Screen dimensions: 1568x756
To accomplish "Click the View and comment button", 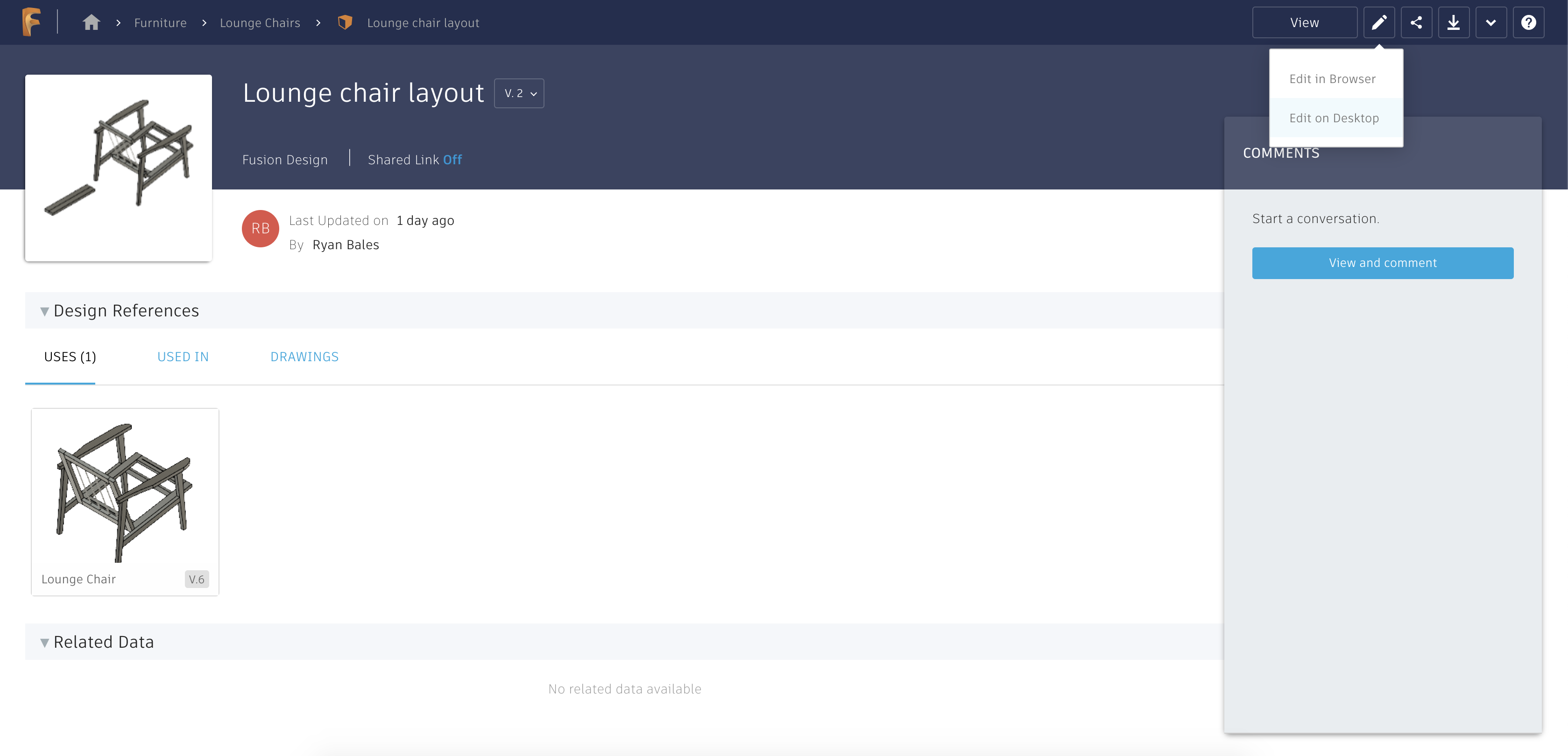I will tap(1382, 263).
